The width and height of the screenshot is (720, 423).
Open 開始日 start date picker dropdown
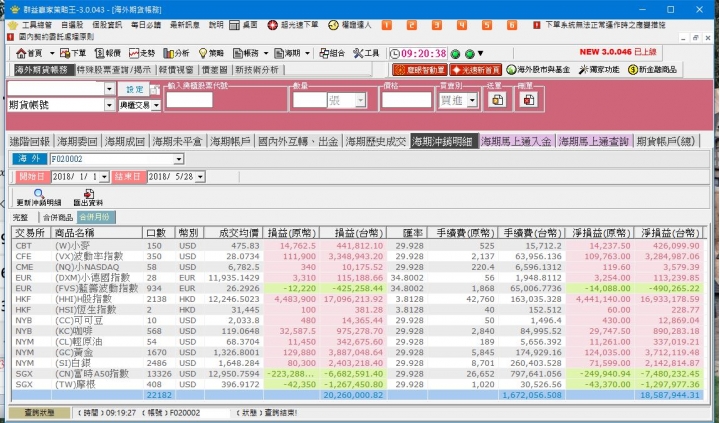coord(104,176)
